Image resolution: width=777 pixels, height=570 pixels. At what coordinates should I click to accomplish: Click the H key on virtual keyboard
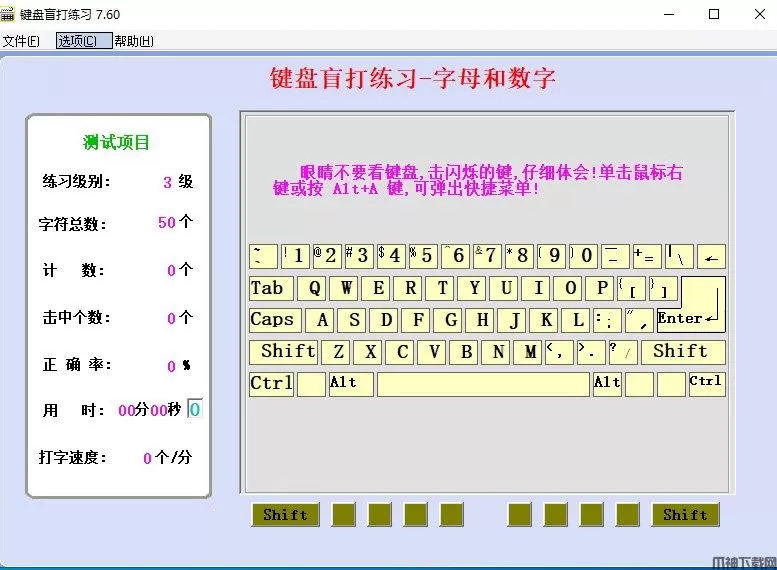pos(480,320)
